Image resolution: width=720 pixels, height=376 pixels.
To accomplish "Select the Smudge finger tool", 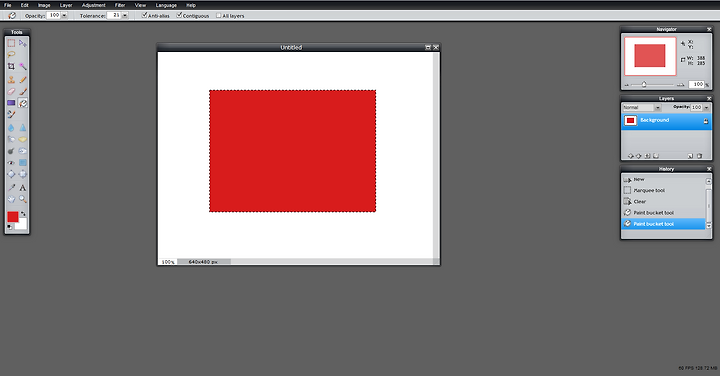I will (11, 139).
